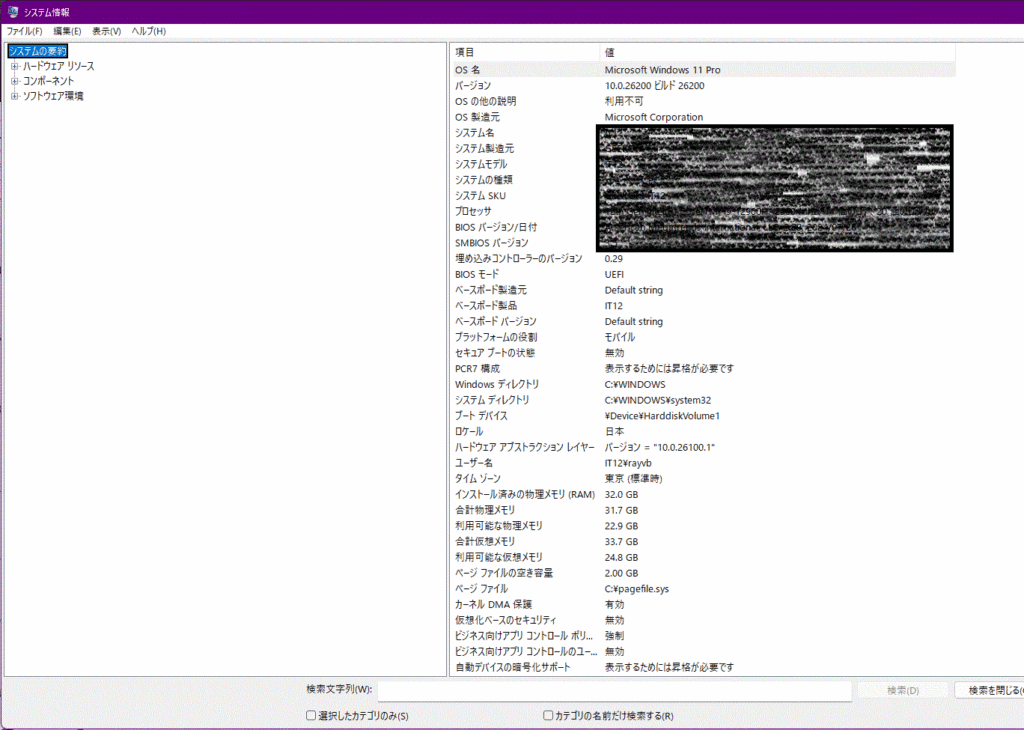
Task: Select the 合計仮想メモリ row
Action: [703, 541]
